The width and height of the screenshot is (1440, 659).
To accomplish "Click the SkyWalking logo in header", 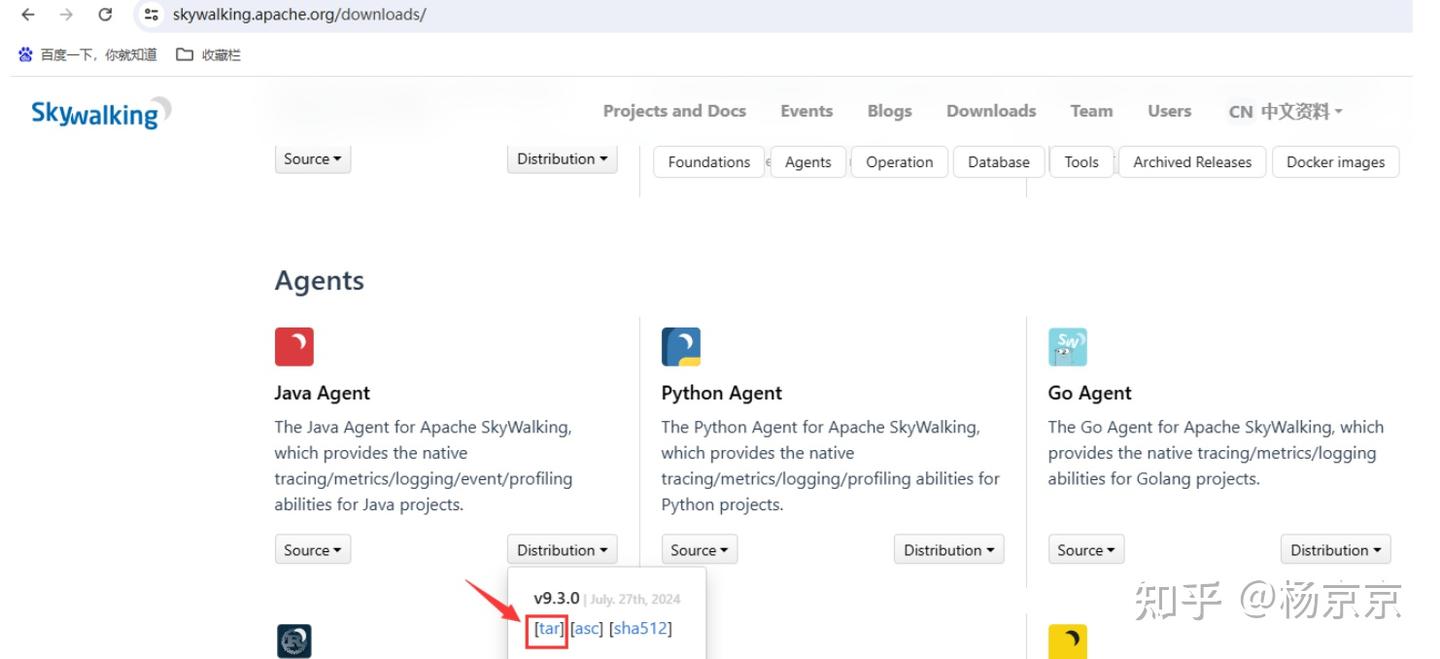I will tap(100, 113).
